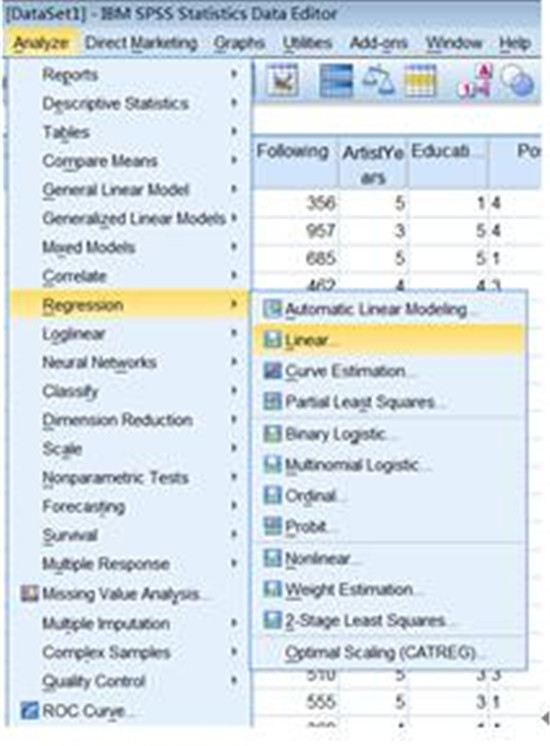Click the select cases grid icon
Screen dimensions: 550x746
pos(420,80)
